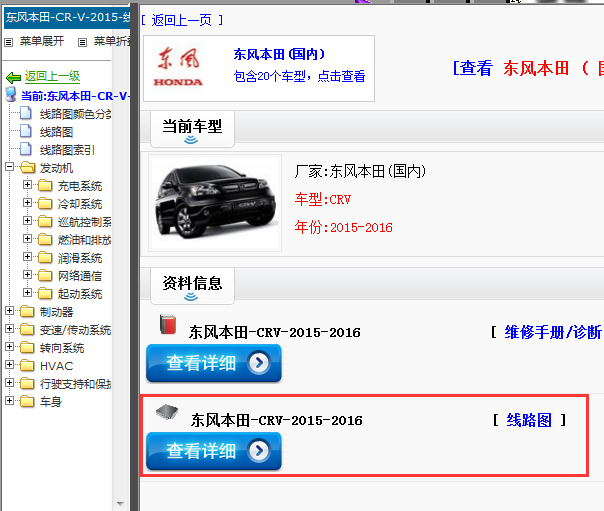Click 菜单折叠 to collapse menu
Image resolution: width=604 pixels, height=511 pixels.
pyautogui.click(x=112, y=41)
